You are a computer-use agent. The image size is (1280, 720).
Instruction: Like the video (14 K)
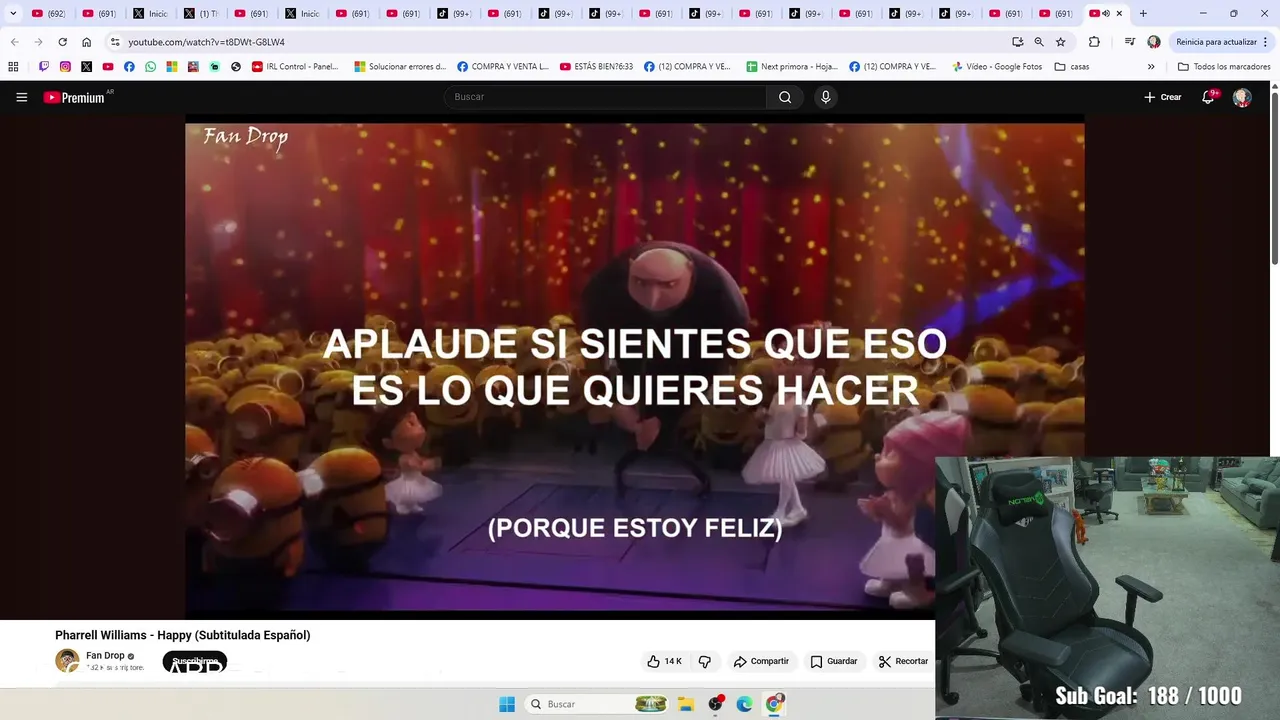pyautogui.click(x=664, y=661)
